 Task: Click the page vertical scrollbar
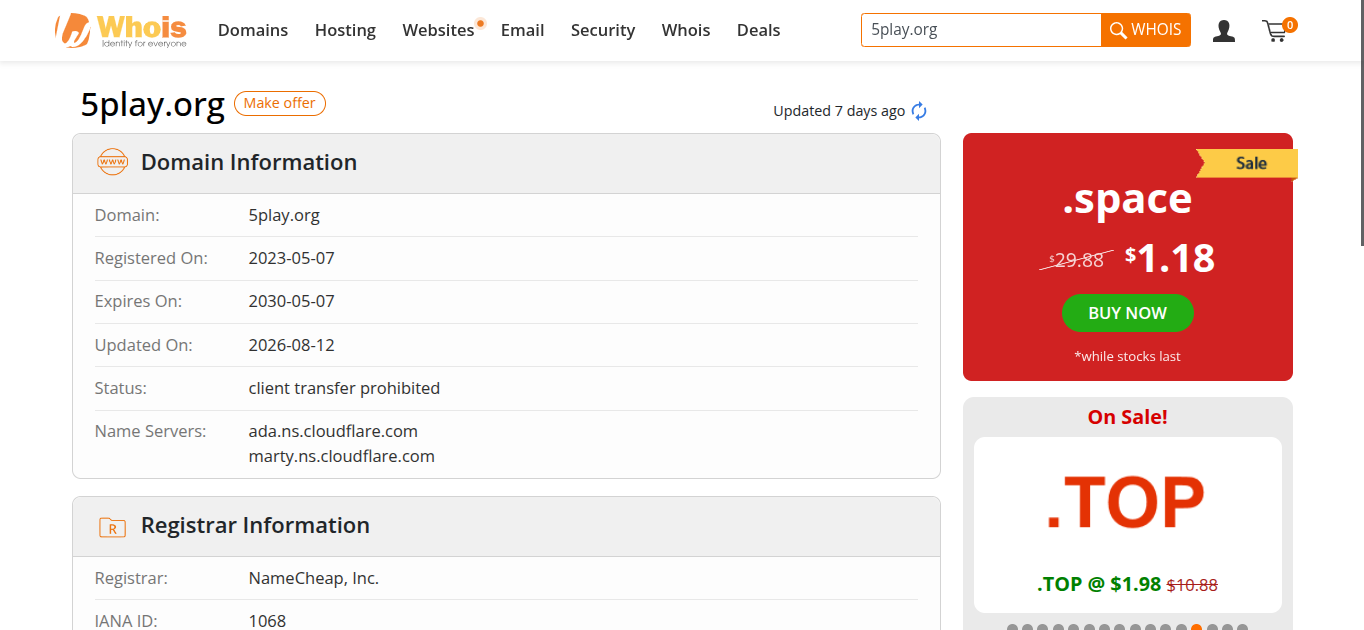point(1361,122)
